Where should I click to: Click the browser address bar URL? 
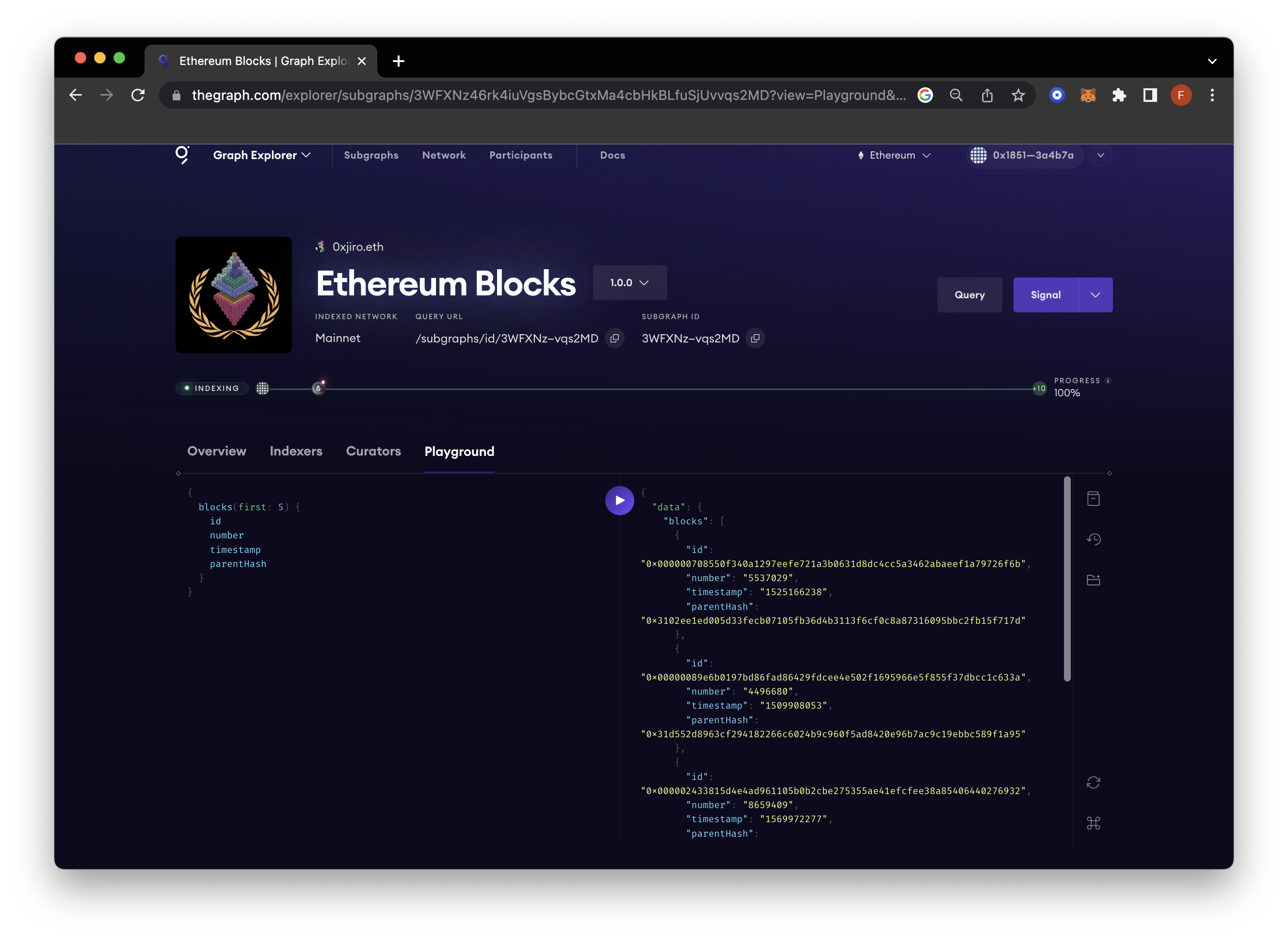(548, 95)
